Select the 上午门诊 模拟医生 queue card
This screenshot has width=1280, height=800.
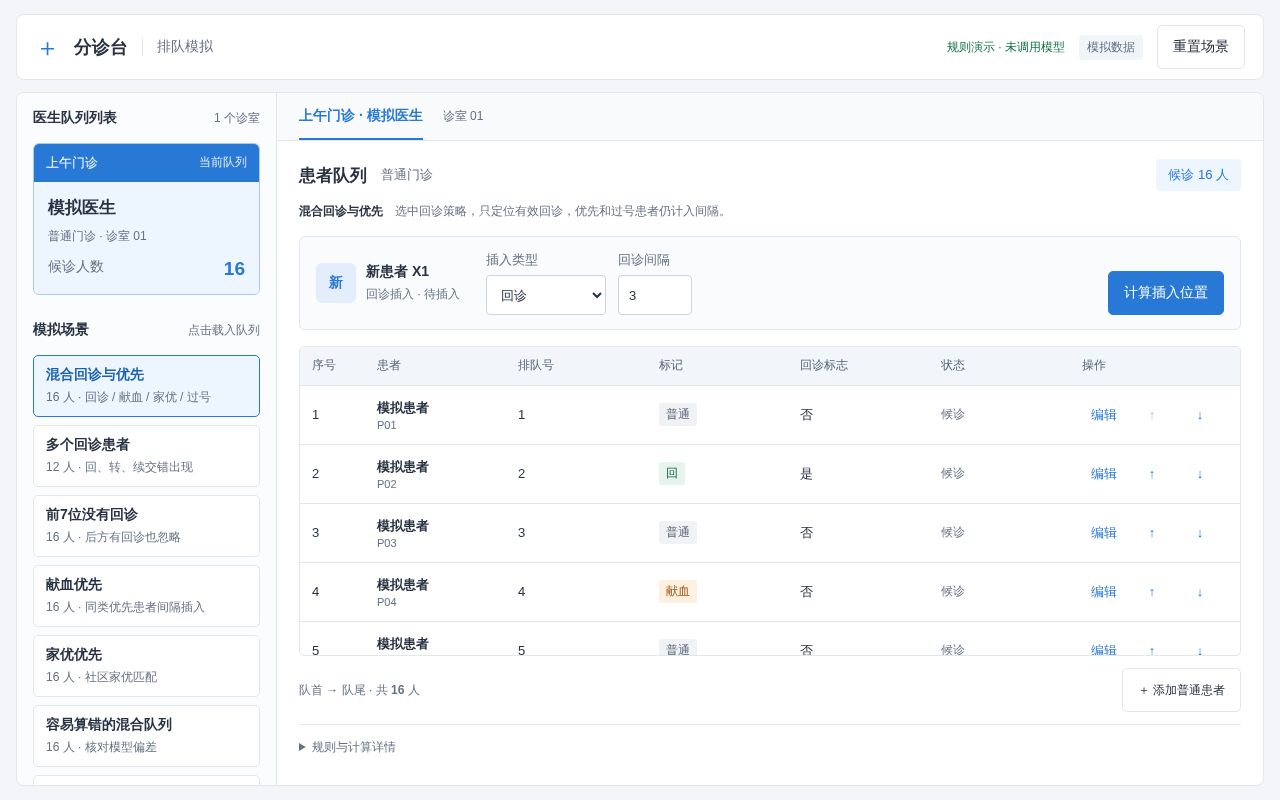[146, 219]
